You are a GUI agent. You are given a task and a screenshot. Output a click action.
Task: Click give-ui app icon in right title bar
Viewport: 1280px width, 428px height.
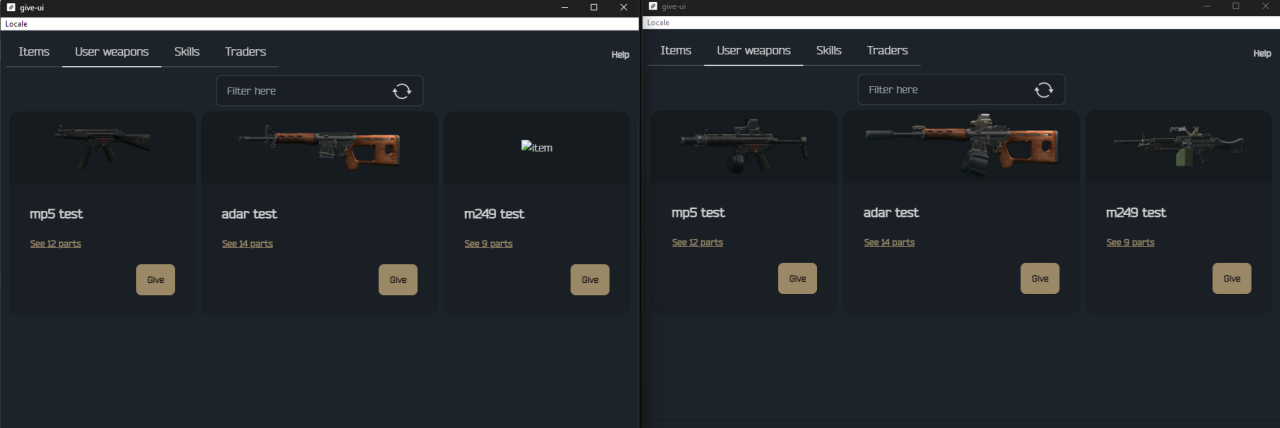point(652,6)
